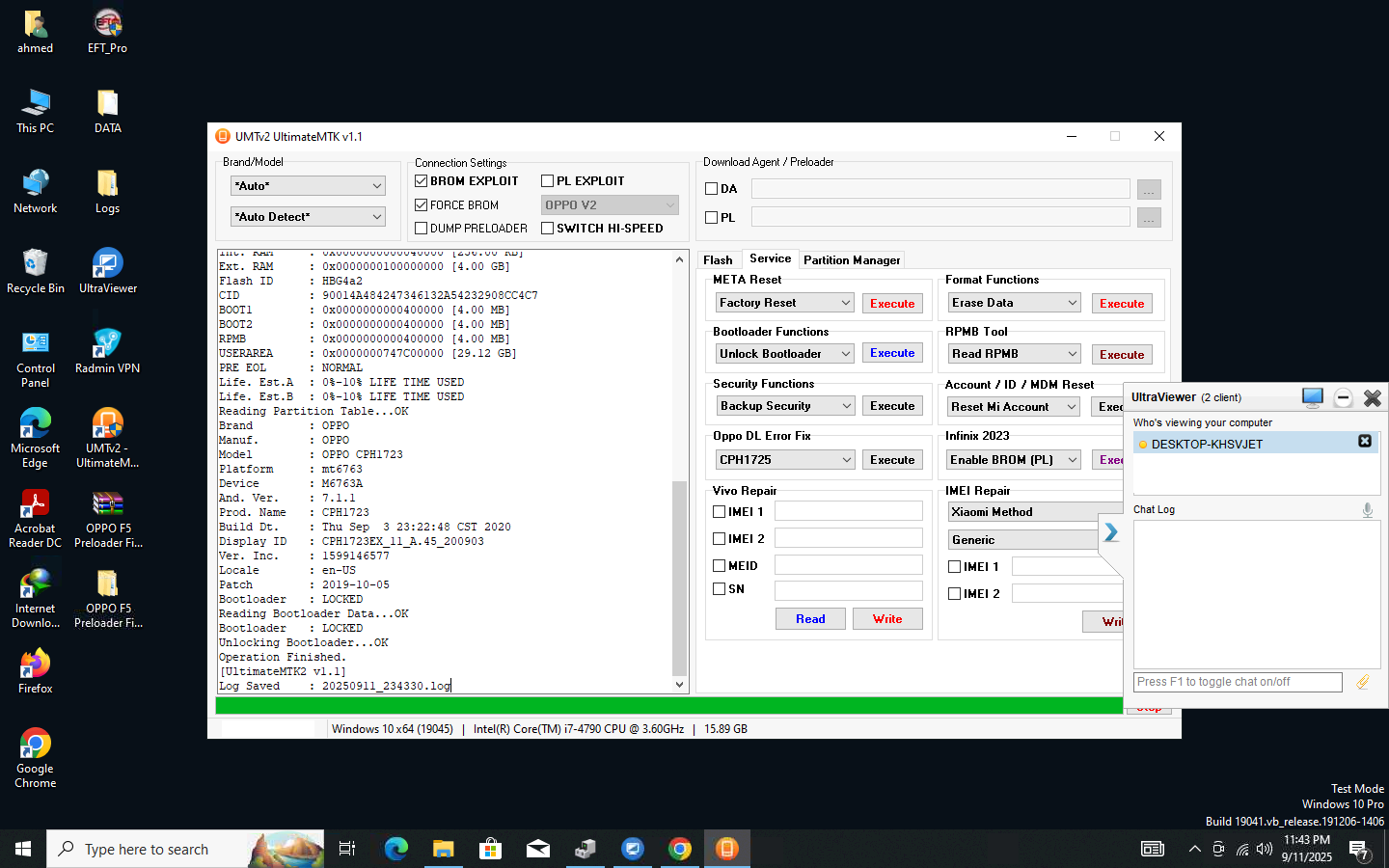Viewport: 1389px width, 868px height.
Task: Switch to the Partition Manager tab
Action: pyautogui.click(x=852, y=259)
